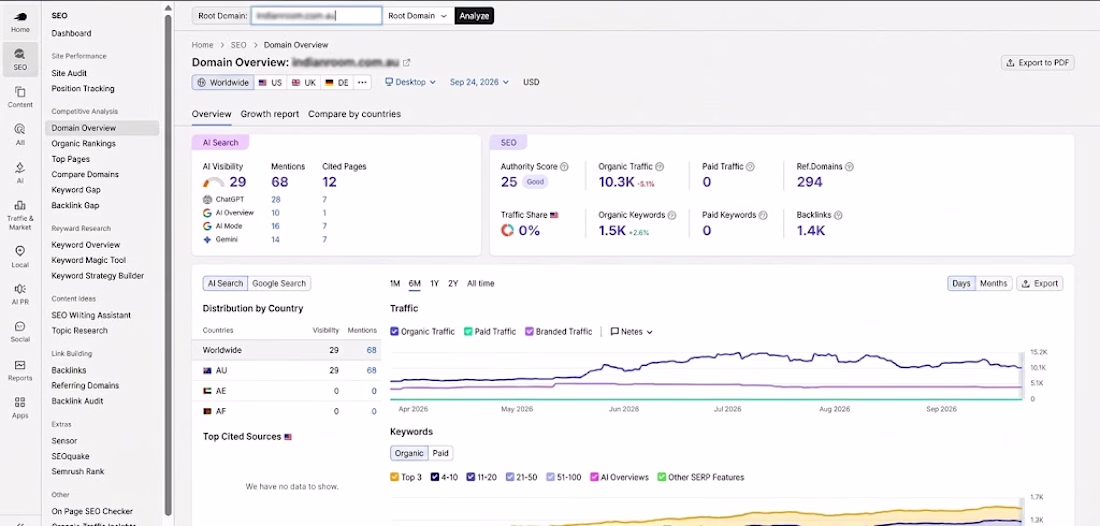Open Keyword Magic Tool in sidebar
Screen dimensions: 1100x526
tap(88, 260)
